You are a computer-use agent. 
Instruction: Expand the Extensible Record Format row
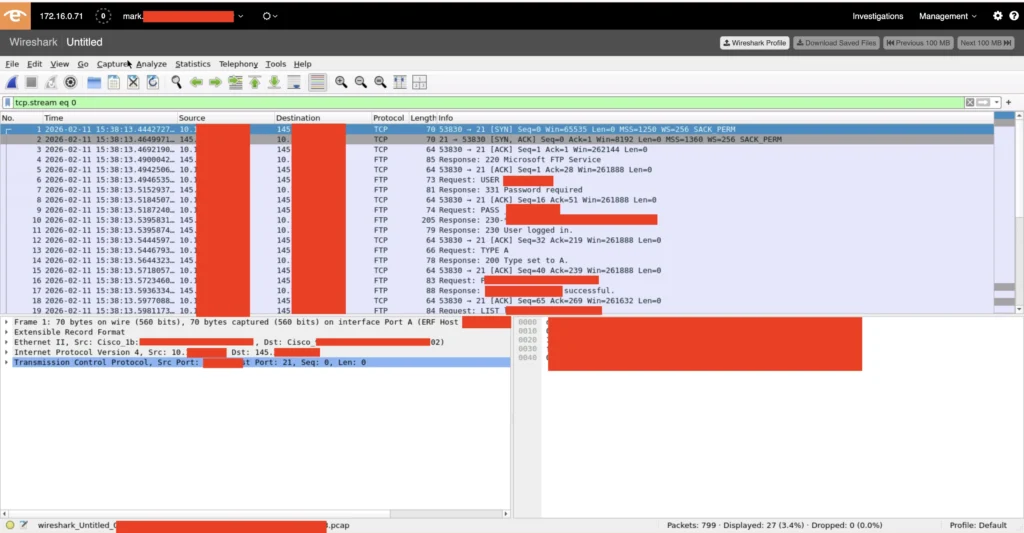(x=7, y=332)
